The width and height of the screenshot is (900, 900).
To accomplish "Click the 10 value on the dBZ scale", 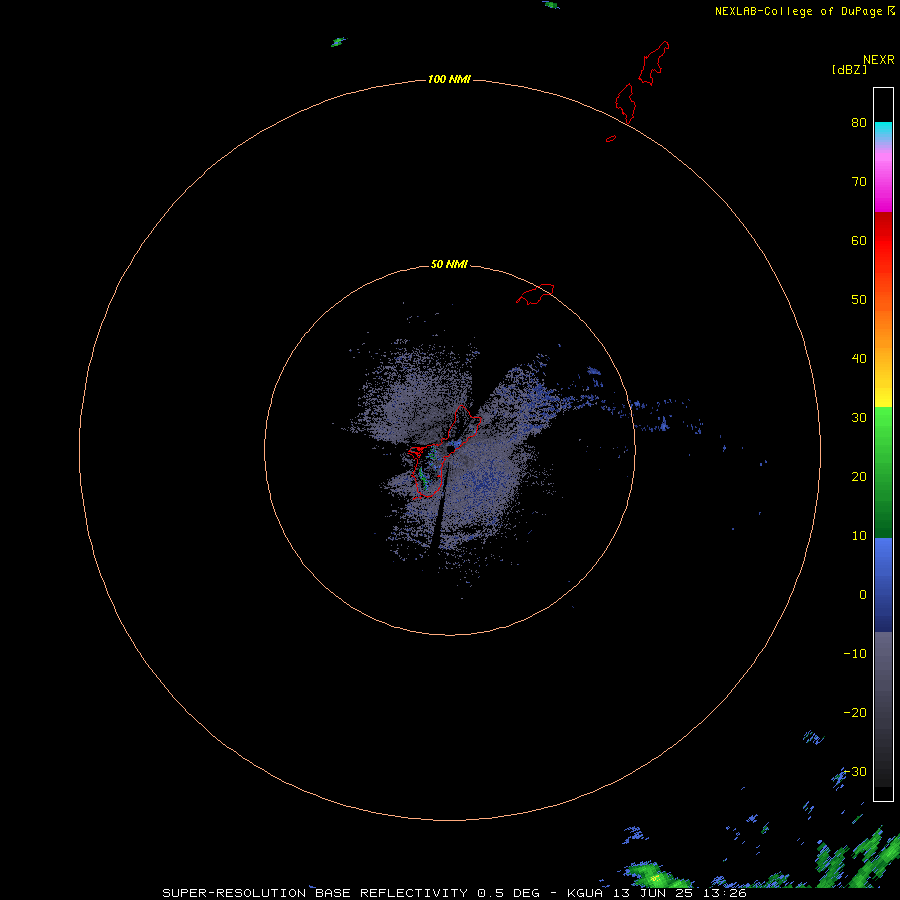I will click(859, 536).
